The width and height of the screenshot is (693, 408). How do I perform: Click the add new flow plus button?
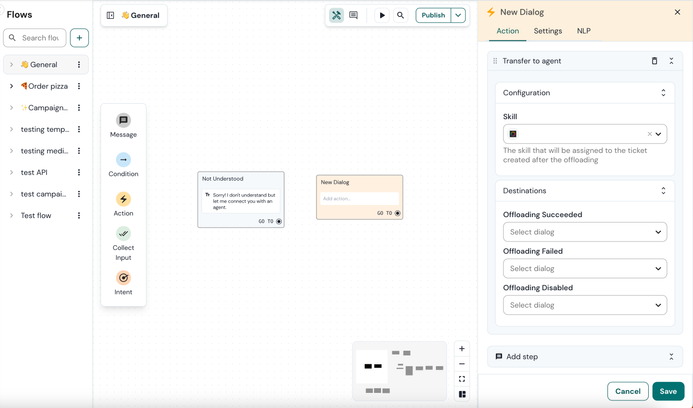tap(79, 38)
